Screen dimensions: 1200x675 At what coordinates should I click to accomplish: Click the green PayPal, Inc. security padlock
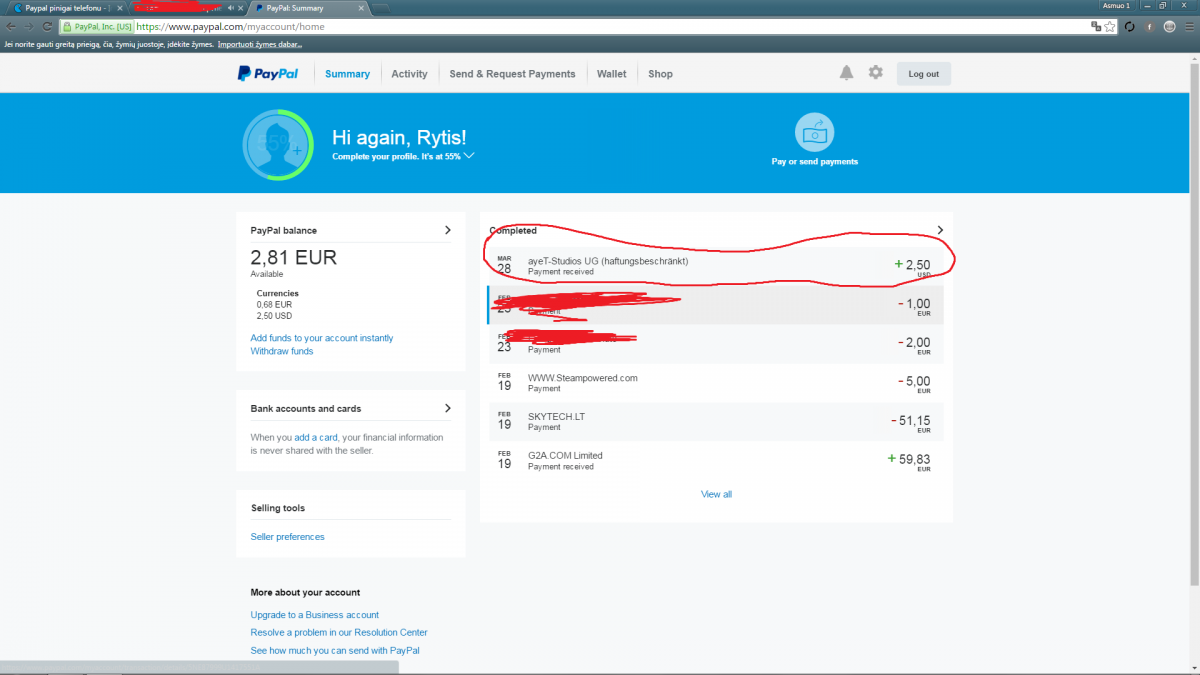click(x=68, y=27)
